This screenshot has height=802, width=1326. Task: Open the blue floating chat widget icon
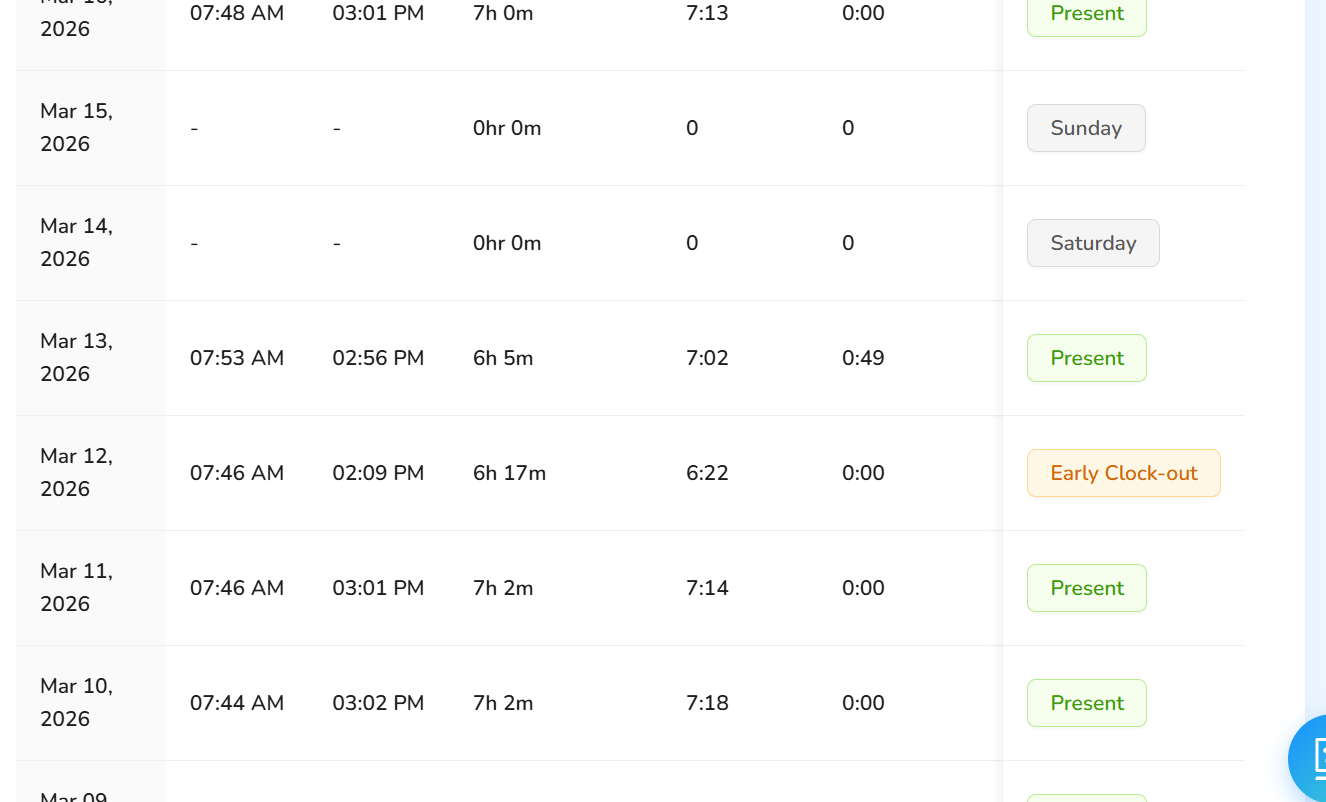click(1308, 757)
